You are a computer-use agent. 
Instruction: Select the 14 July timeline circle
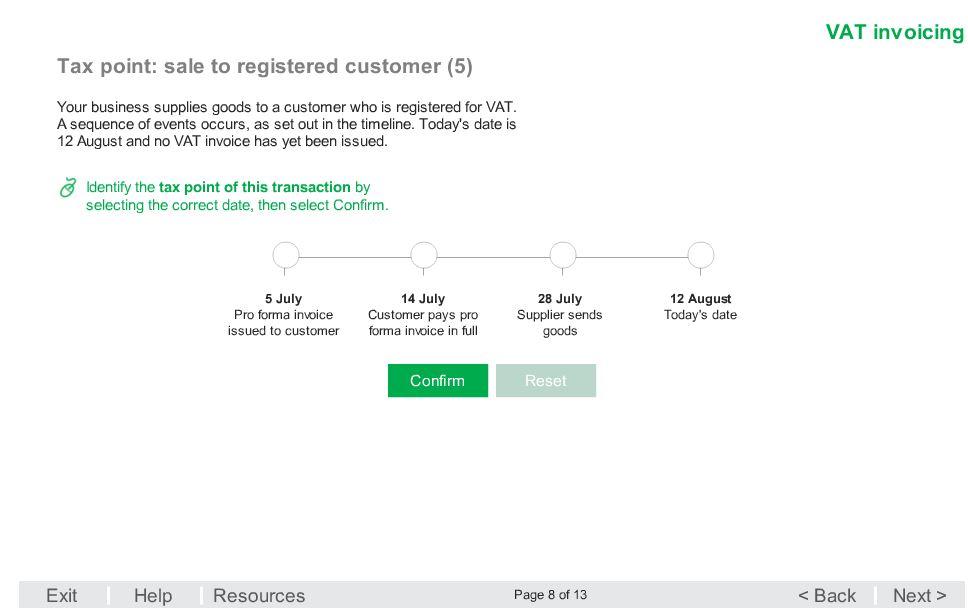point(424,255)
